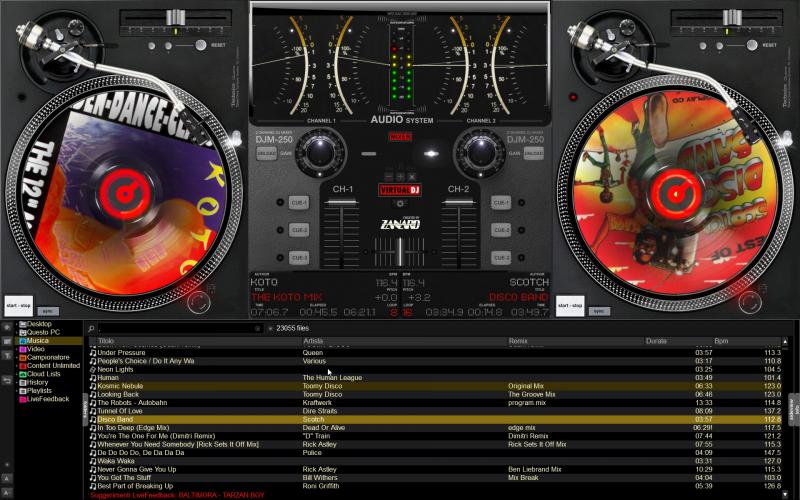Expand the Cloud Lists tree node
800x500 pixels.
point(16,374)
